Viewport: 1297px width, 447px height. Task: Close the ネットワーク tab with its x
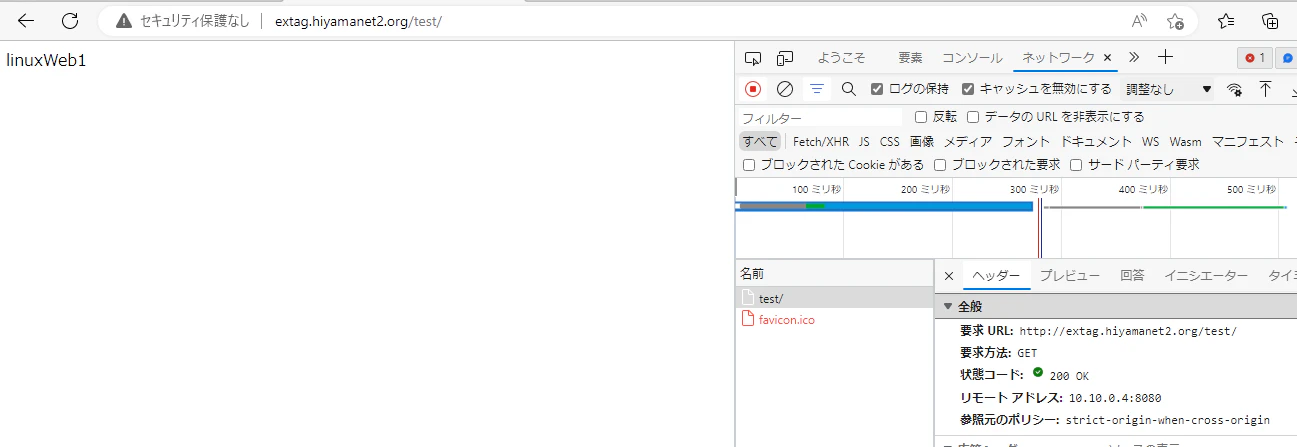coord(1108,58)
